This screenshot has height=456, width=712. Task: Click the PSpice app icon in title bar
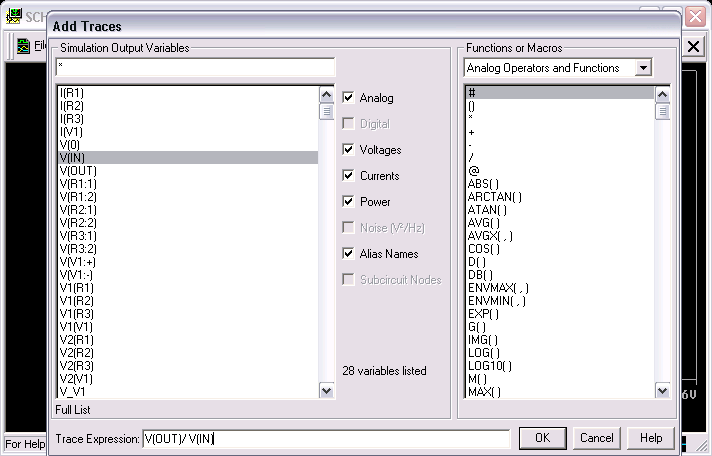[14, 16]
